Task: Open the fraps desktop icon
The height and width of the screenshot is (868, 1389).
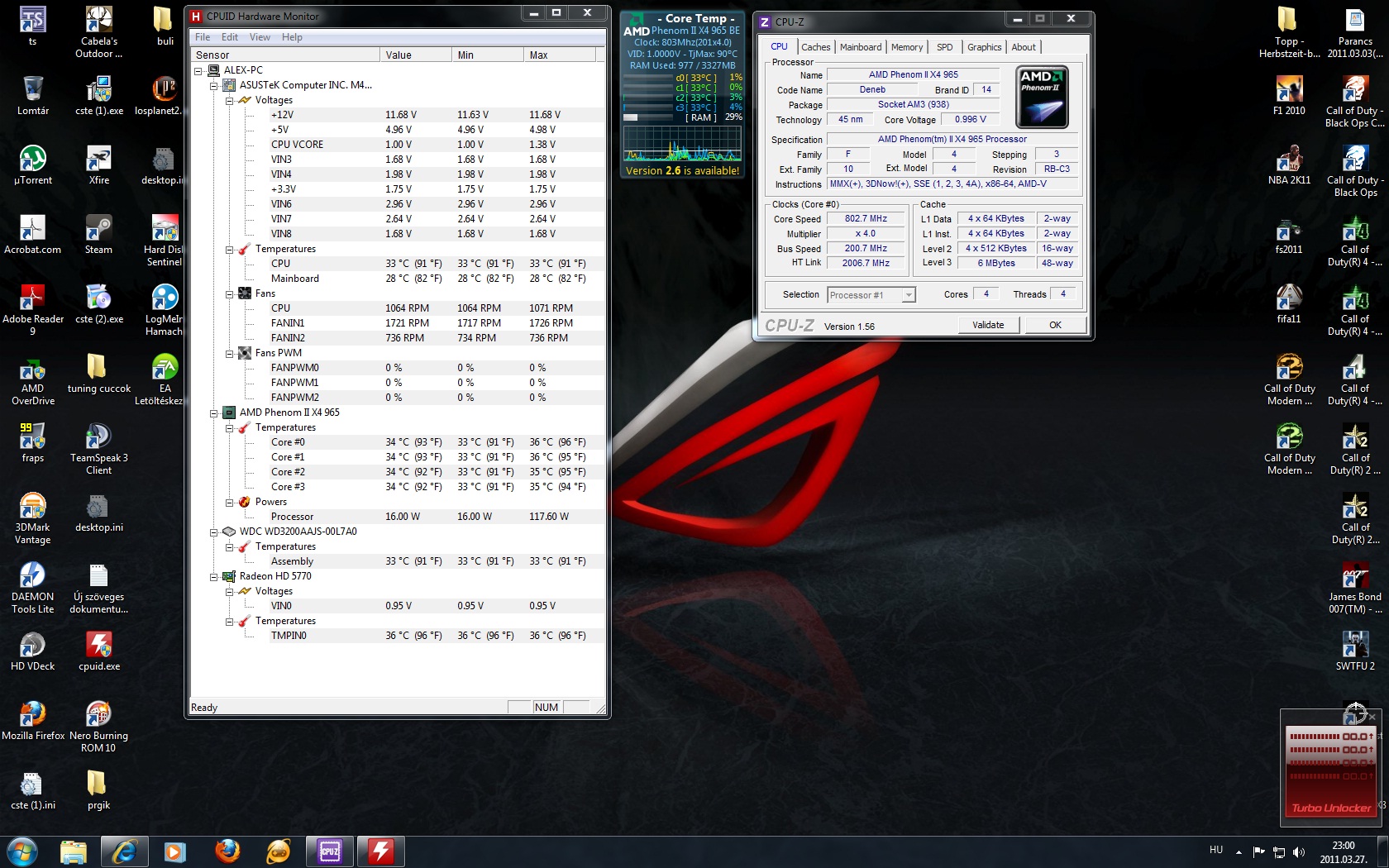Action: point(33,442)
